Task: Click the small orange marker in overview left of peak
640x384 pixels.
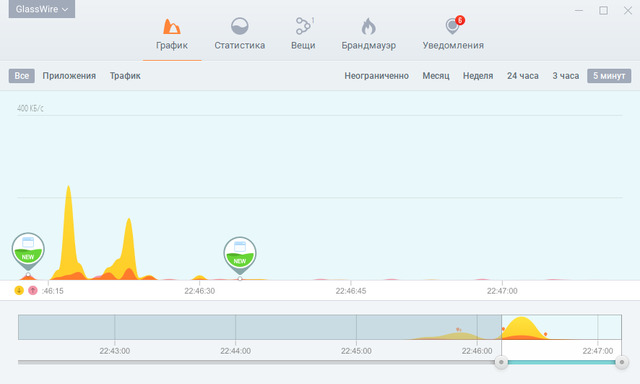Action: tap(503, 329)
